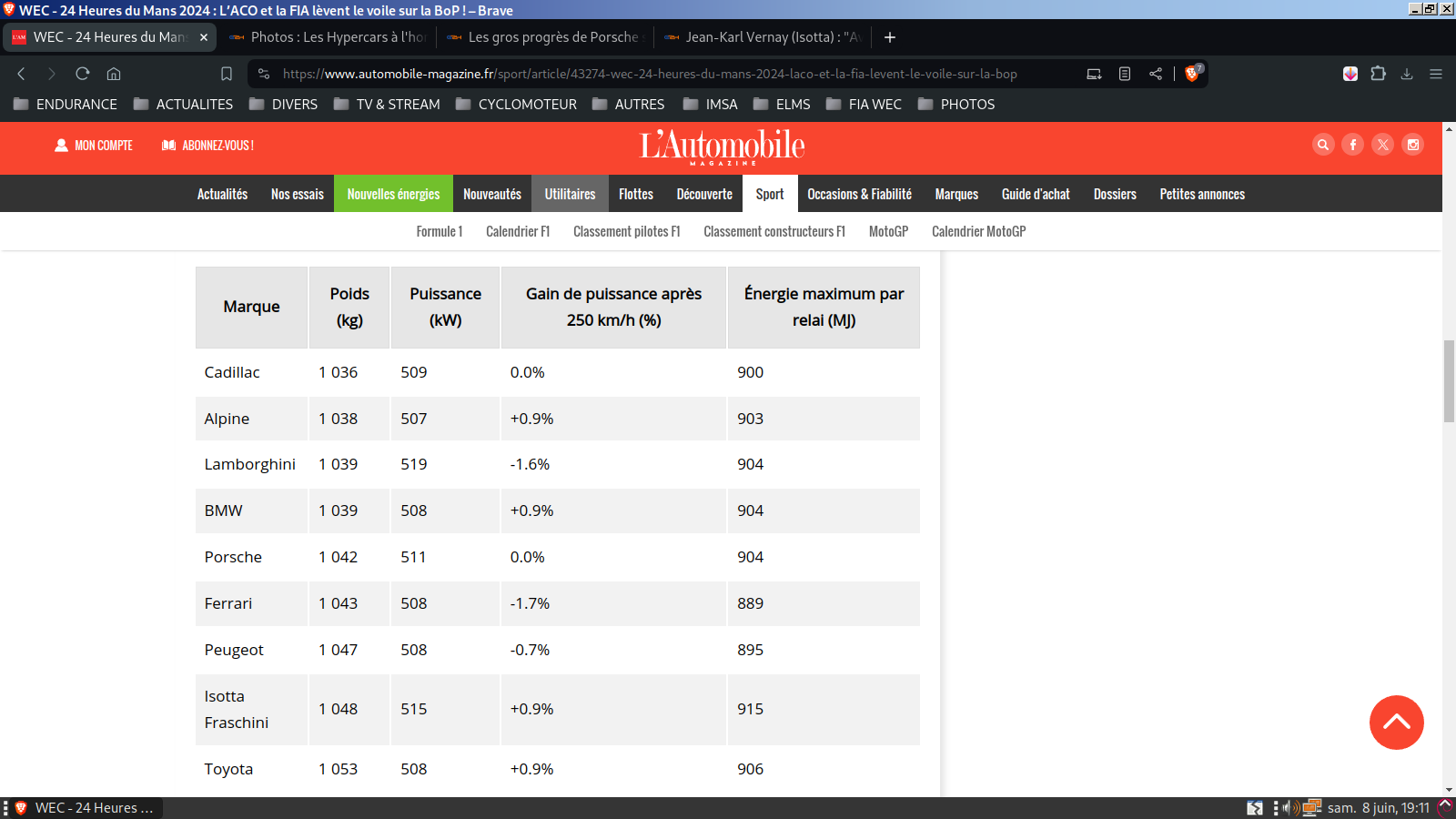Open the ENDURANCE bookmarks folder
Screen dimensions: 1456x819
click(x=66, y=105)
